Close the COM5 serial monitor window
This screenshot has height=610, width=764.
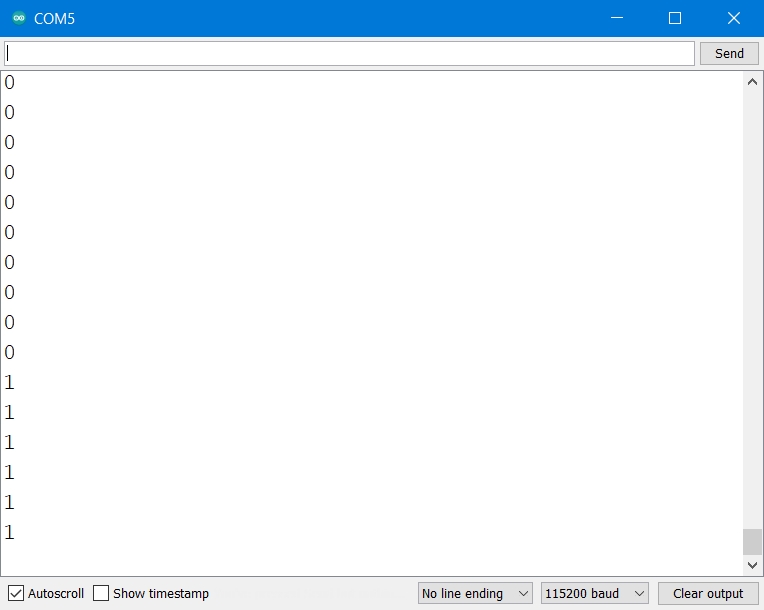pos(734,18)
